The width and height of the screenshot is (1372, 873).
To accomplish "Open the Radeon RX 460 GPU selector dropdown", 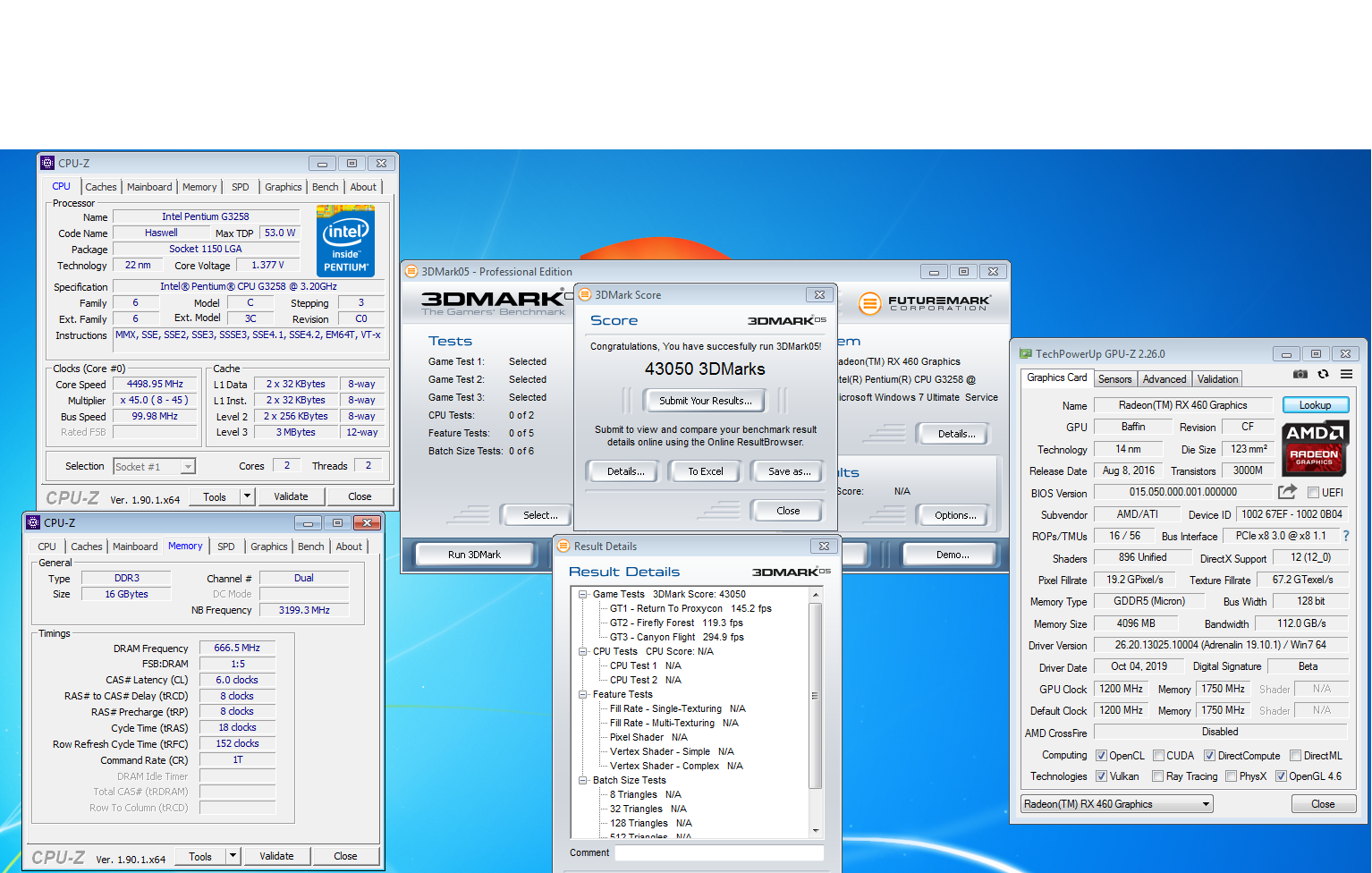I will click(x=1117, y=804).
